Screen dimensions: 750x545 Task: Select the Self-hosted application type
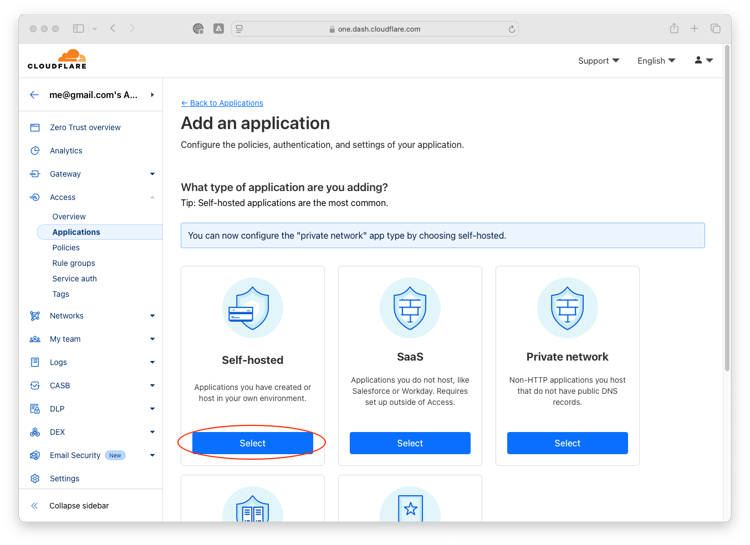253,443
